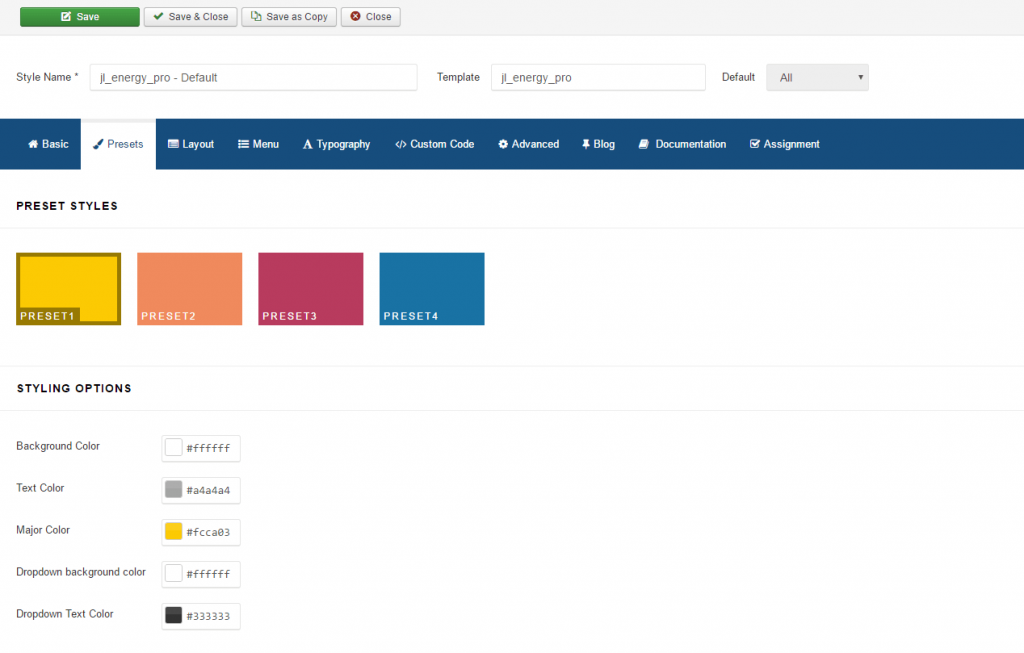Open the Default style dropdown showing All

click(x=817, y=77)
